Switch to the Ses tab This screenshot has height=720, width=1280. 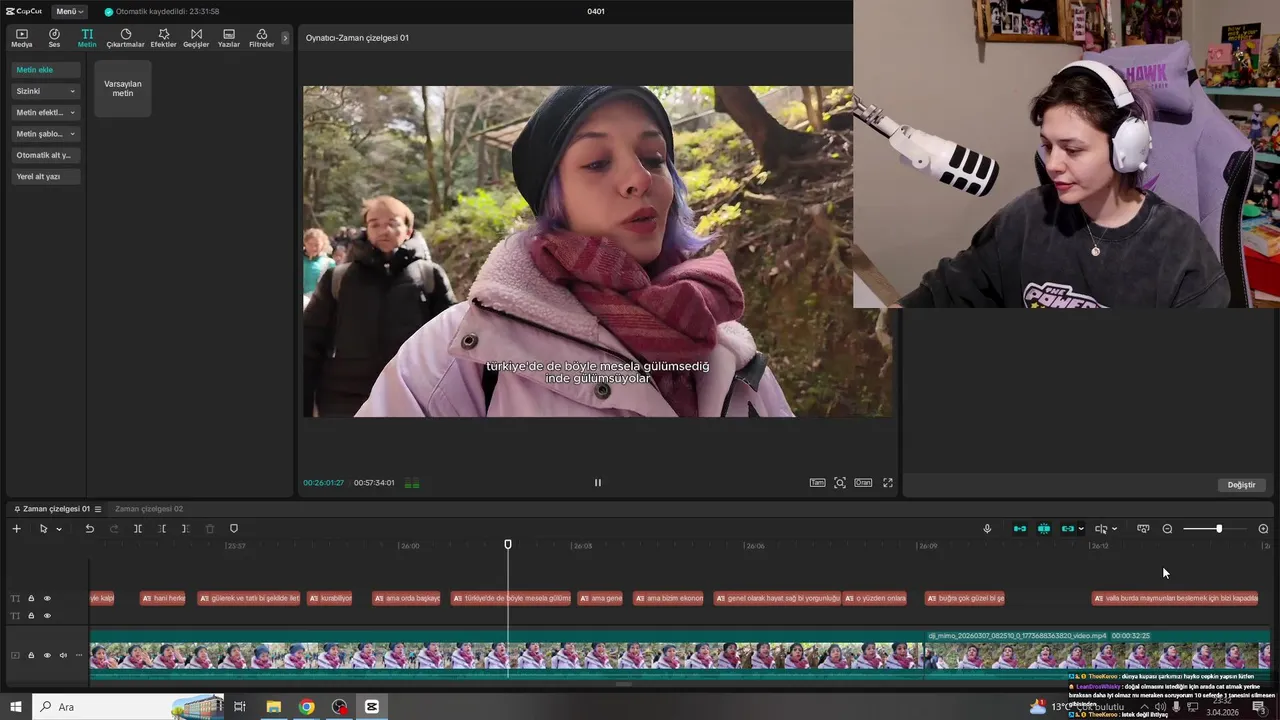point(54,38)
